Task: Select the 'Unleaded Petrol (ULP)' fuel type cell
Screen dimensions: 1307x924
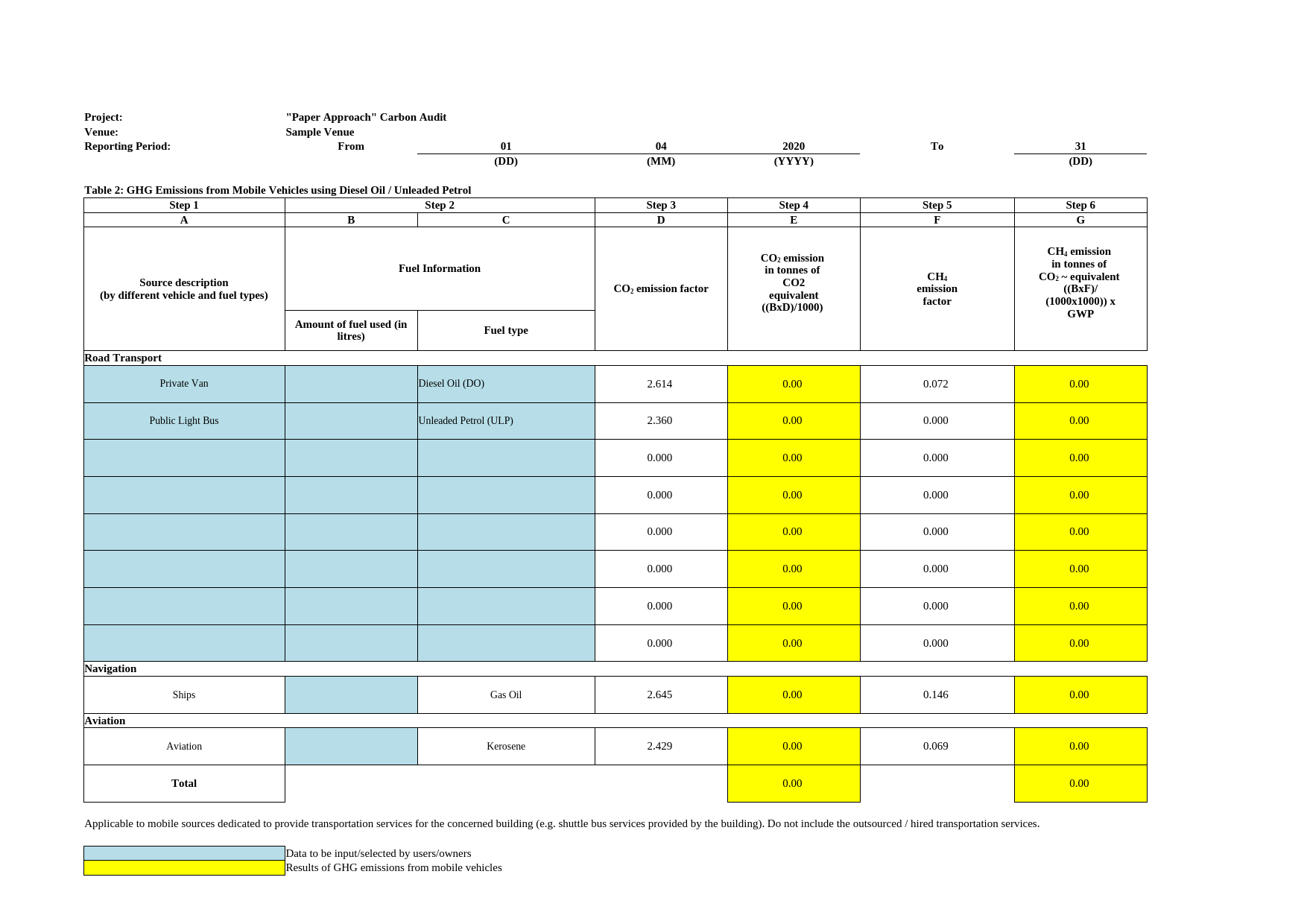Action: coord(506,421)
